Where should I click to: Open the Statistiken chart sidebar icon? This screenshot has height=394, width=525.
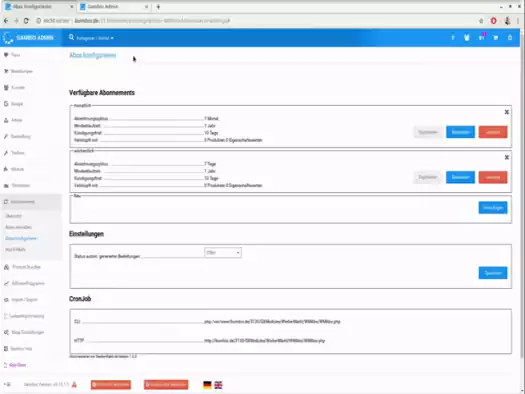point(6,185)
